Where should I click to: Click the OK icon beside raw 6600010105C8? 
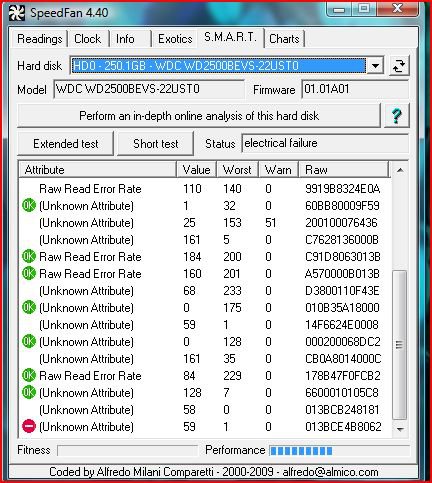click(x=29, y=393)
